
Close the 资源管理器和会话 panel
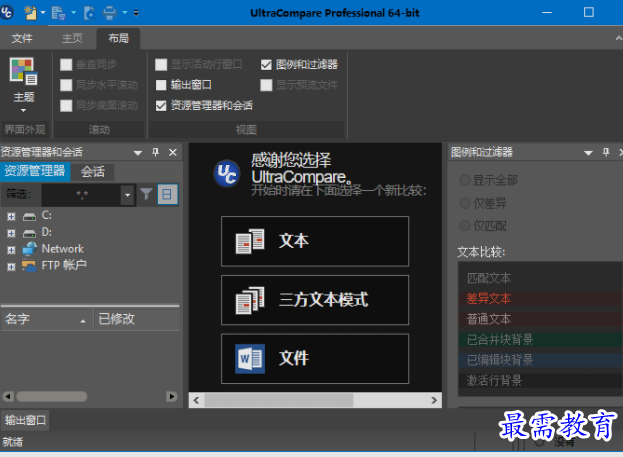173,152
